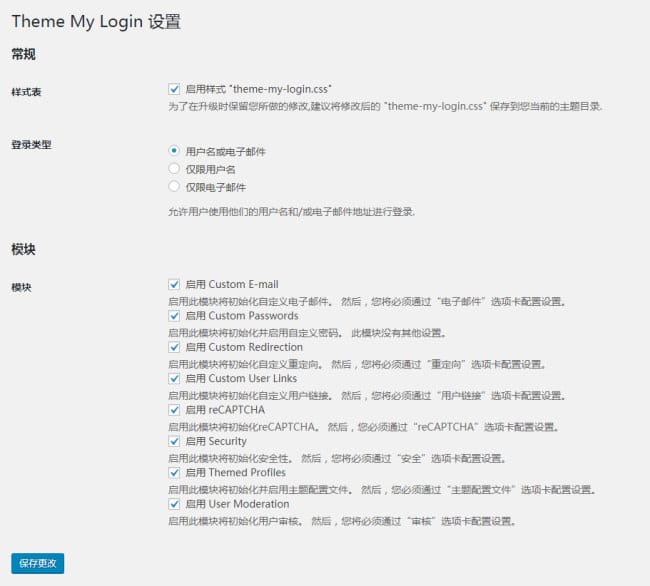This screenshot has width=650, height=586.
Task: Click the 仅限电子邮件 option label
Action: [x=216, y=187]
